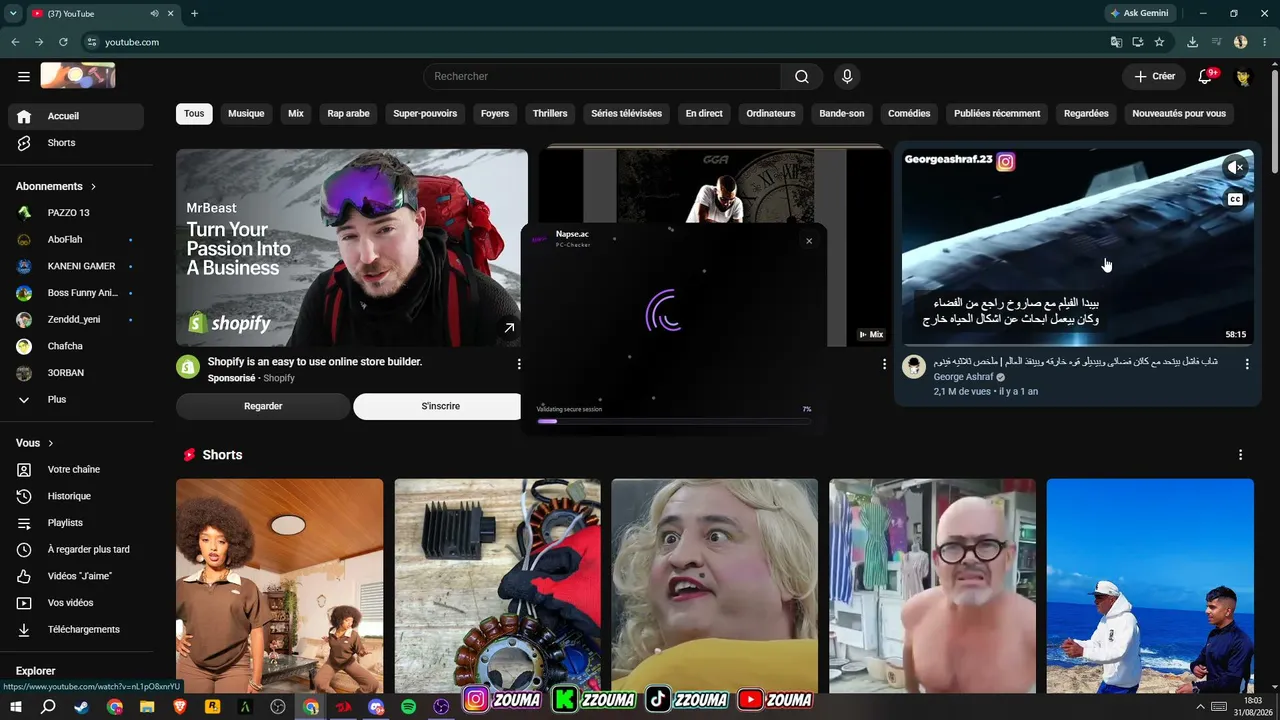1280x720 pixels.
Task: Click the Regarder button on the ad
Action: 263,406
